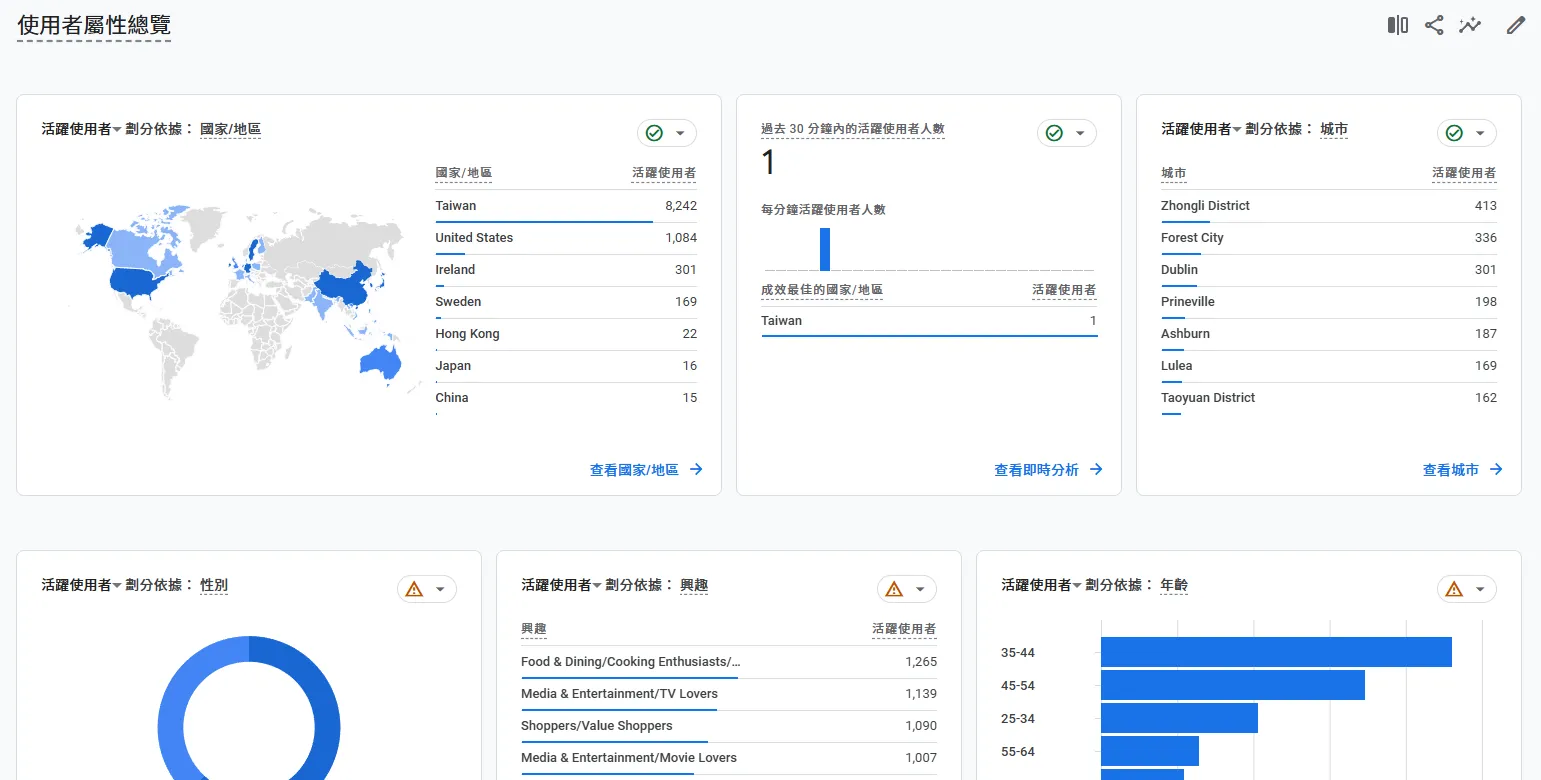Viewport: 1541px width, 780px height.
Task: Change the 年齡 dimension selector
Action: coord(1174,585)
